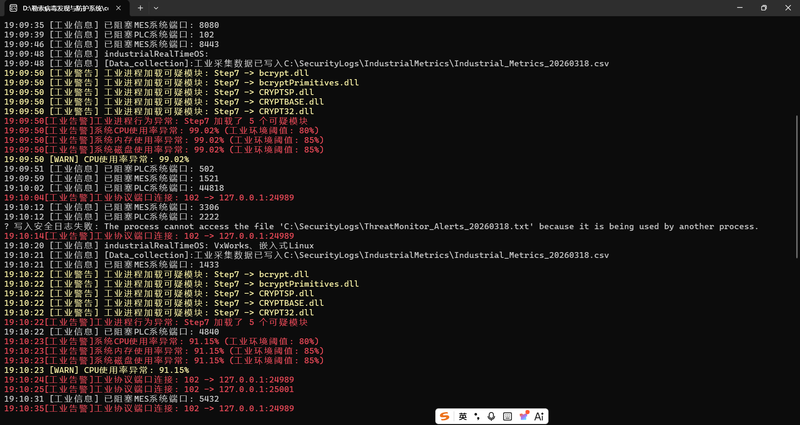Click the line blocking MES port 8443
Viewport: 800px width, 425px height.
tap(112, 44)
